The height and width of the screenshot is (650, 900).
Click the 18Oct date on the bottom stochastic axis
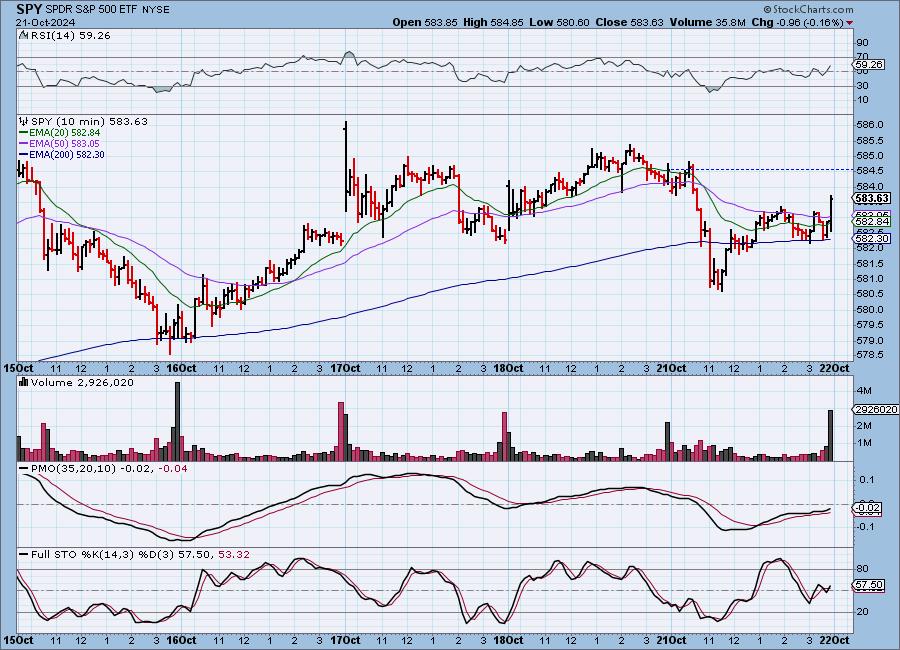tap(508, 640)
